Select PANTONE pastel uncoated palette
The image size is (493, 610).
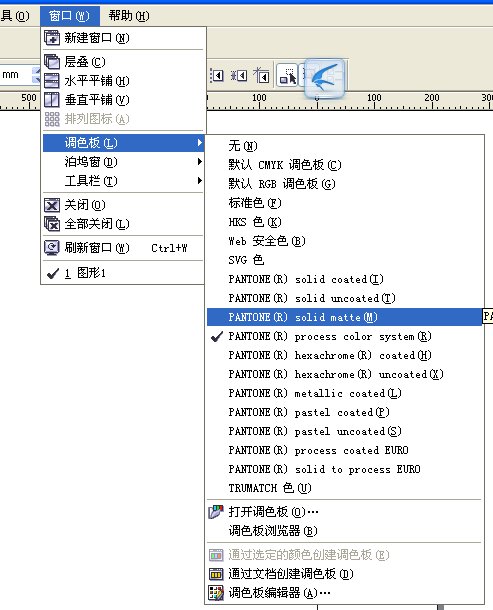(344, 431)
